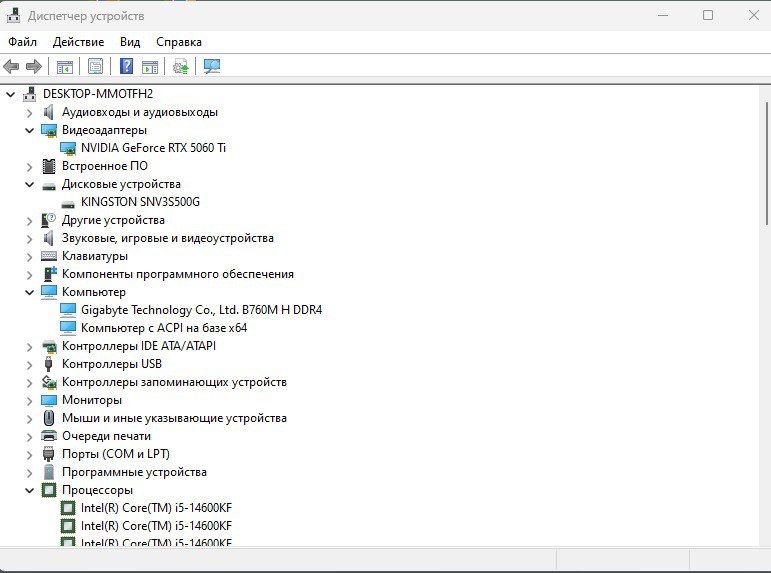Select the Мониторы category label
Viewport: 771px width, 573px height.
pos(92,400)
